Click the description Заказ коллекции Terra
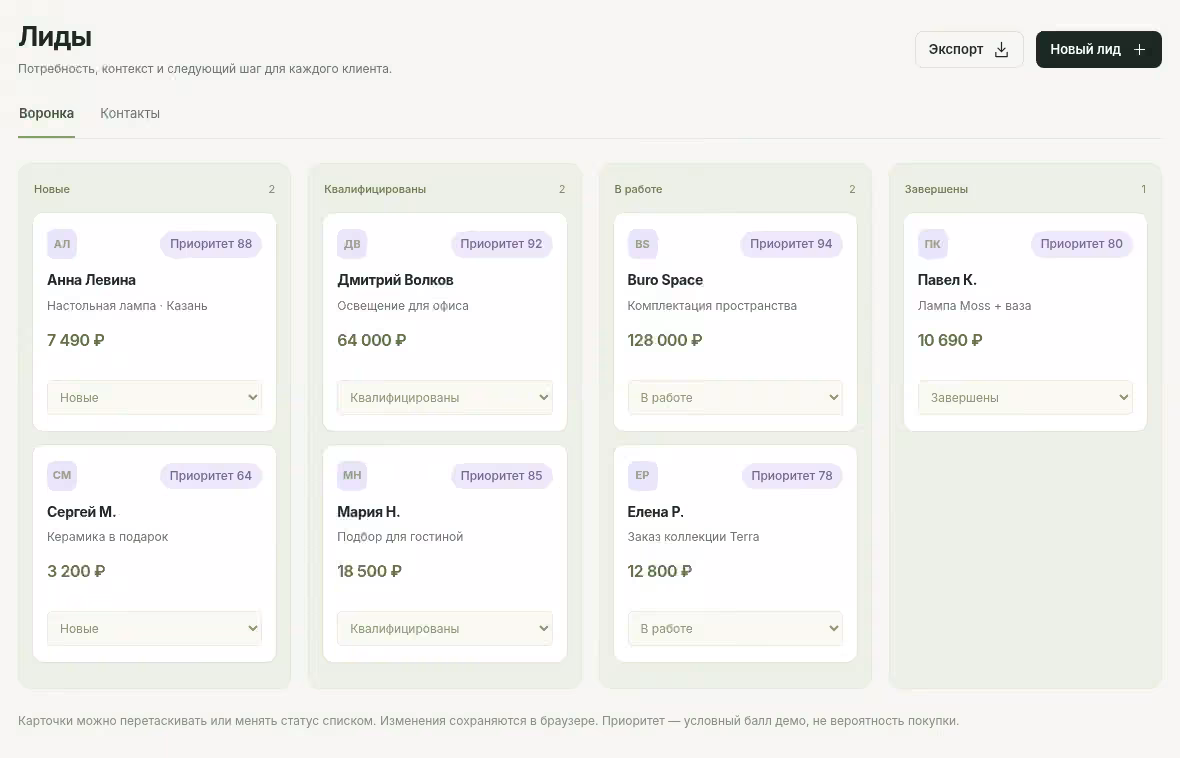1180x758 pixels. pyautogui.click(x=693, y=537)
